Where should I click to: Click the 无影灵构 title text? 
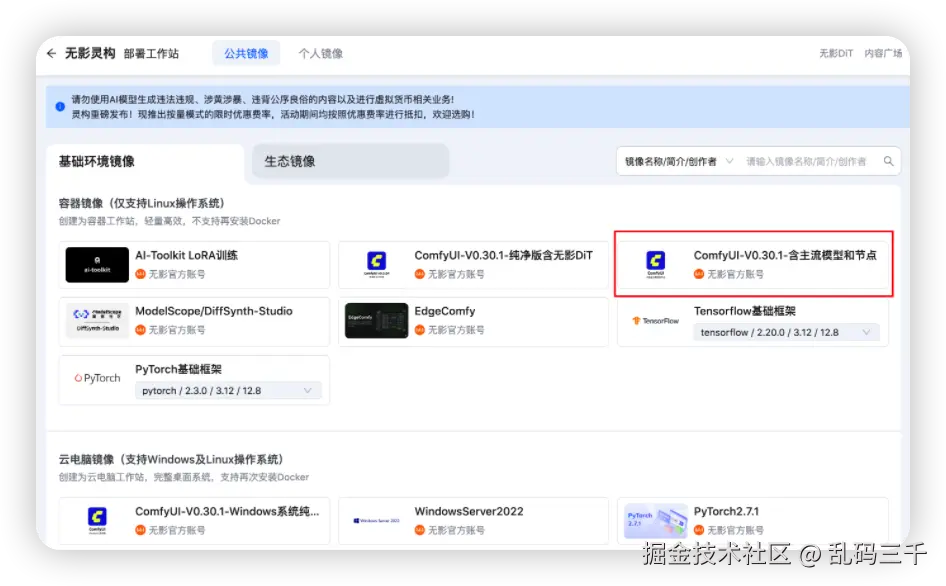click(90, 53)
